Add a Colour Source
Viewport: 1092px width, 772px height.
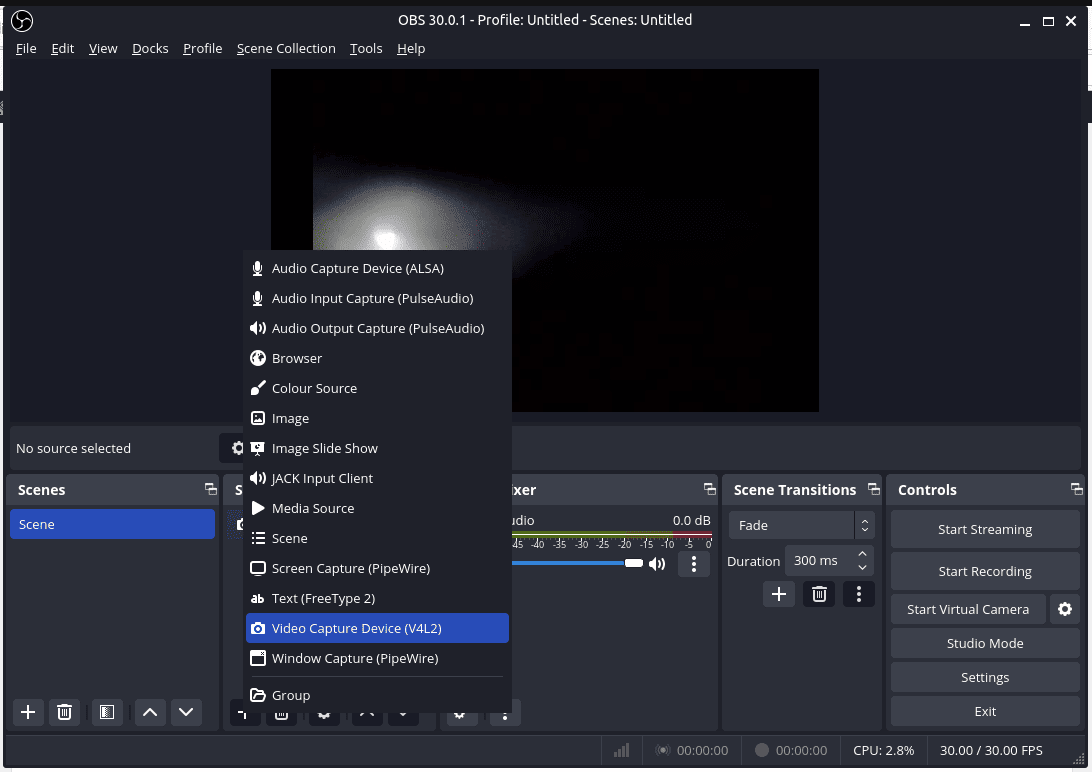(377, 388)
